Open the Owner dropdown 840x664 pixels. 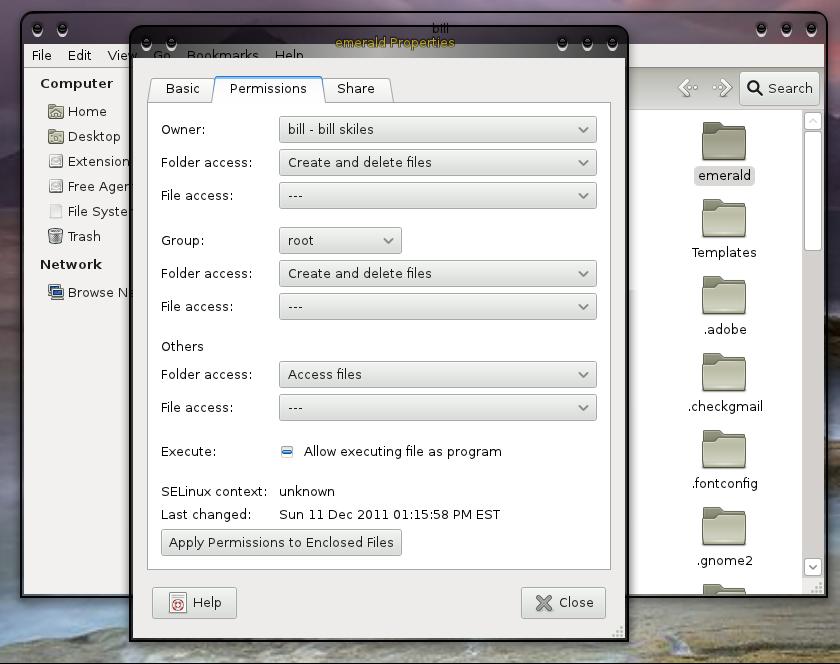pyautogui.click(x=438, y=129)
